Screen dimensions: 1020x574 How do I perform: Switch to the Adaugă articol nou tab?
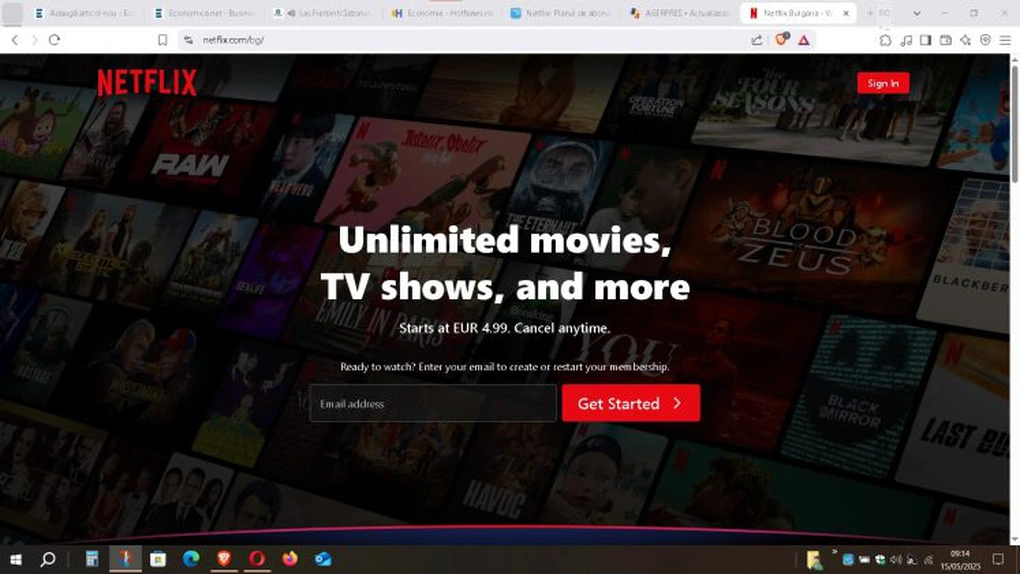click(83, 13)
